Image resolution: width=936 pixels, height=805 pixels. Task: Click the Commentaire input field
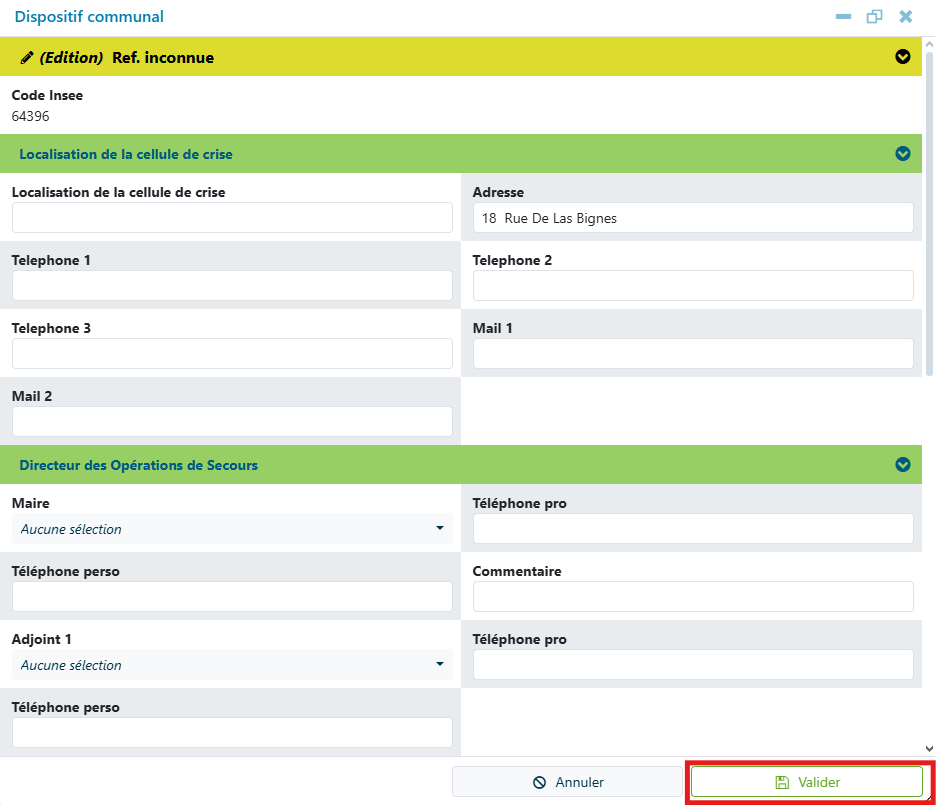(693, 597)
